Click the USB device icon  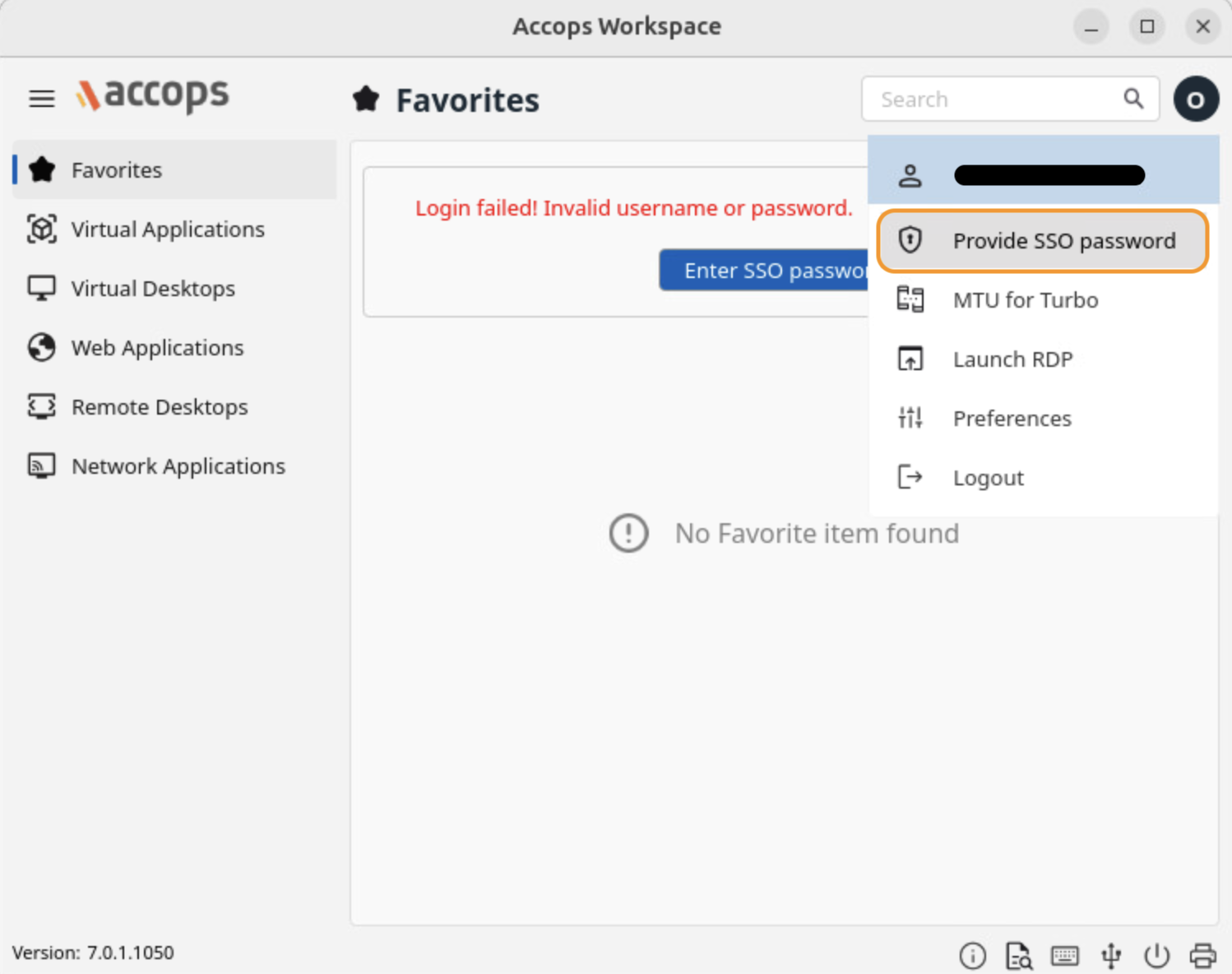[x=1111, y=955]
